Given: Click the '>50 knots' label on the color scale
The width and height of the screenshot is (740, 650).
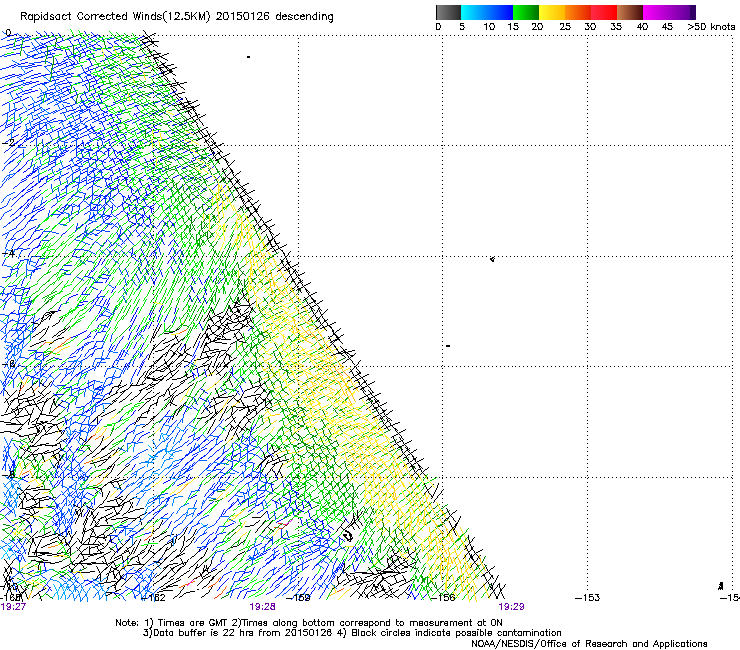Looking at the screenshot, I should (711, 27).
